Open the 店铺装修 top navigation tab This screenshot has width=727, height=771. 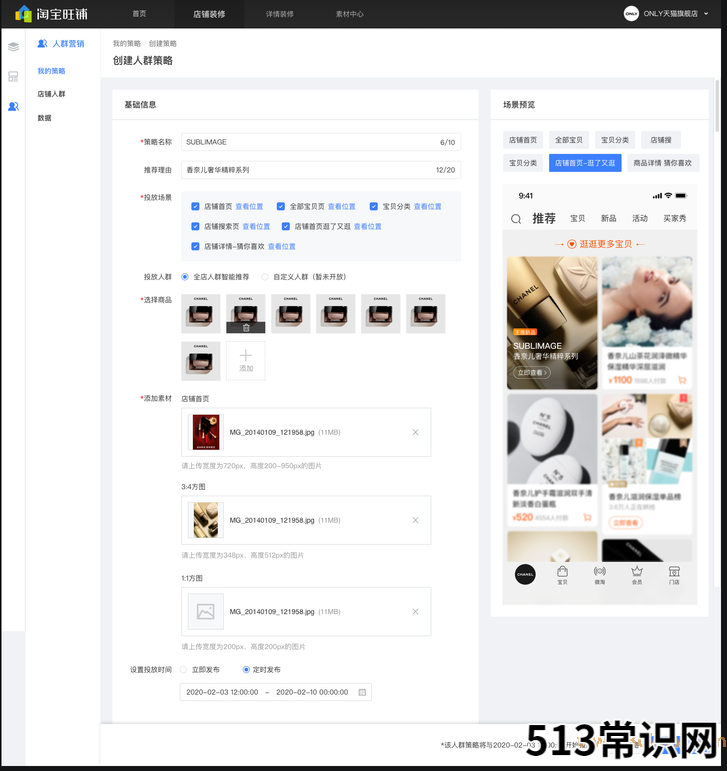click(209, 14)
